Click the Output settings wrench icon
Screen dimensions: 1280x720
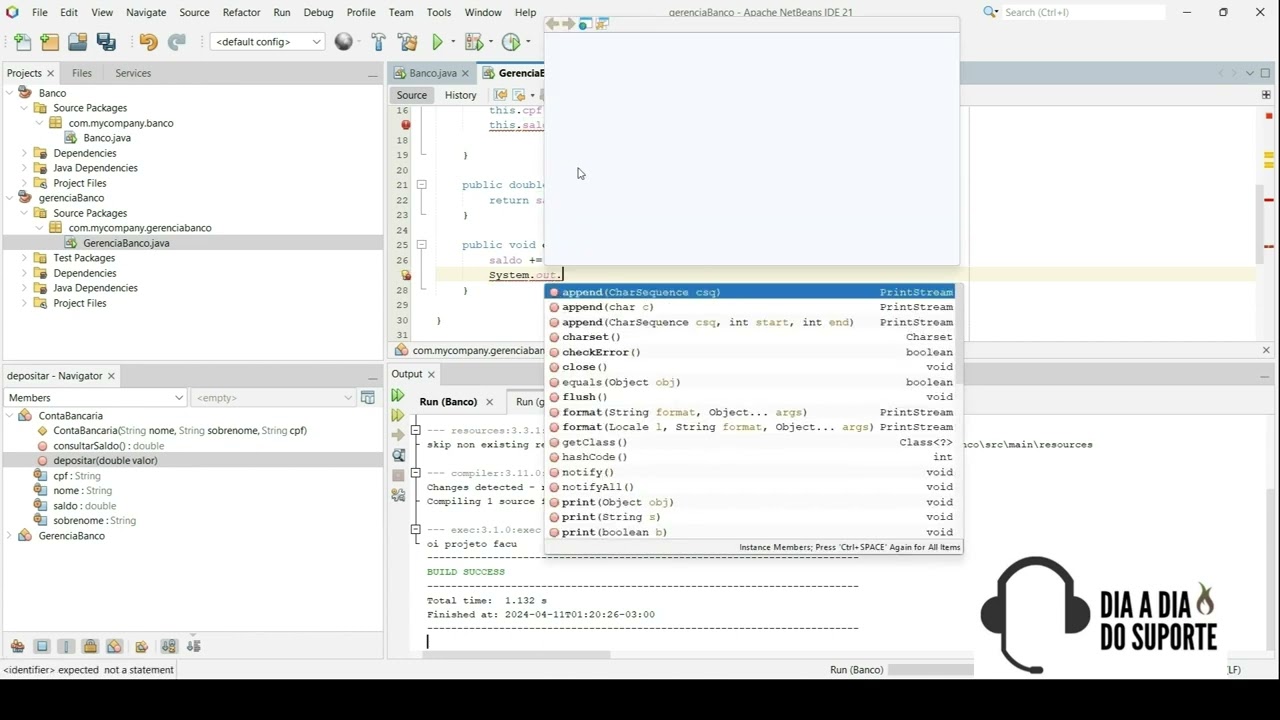point(398,495)
